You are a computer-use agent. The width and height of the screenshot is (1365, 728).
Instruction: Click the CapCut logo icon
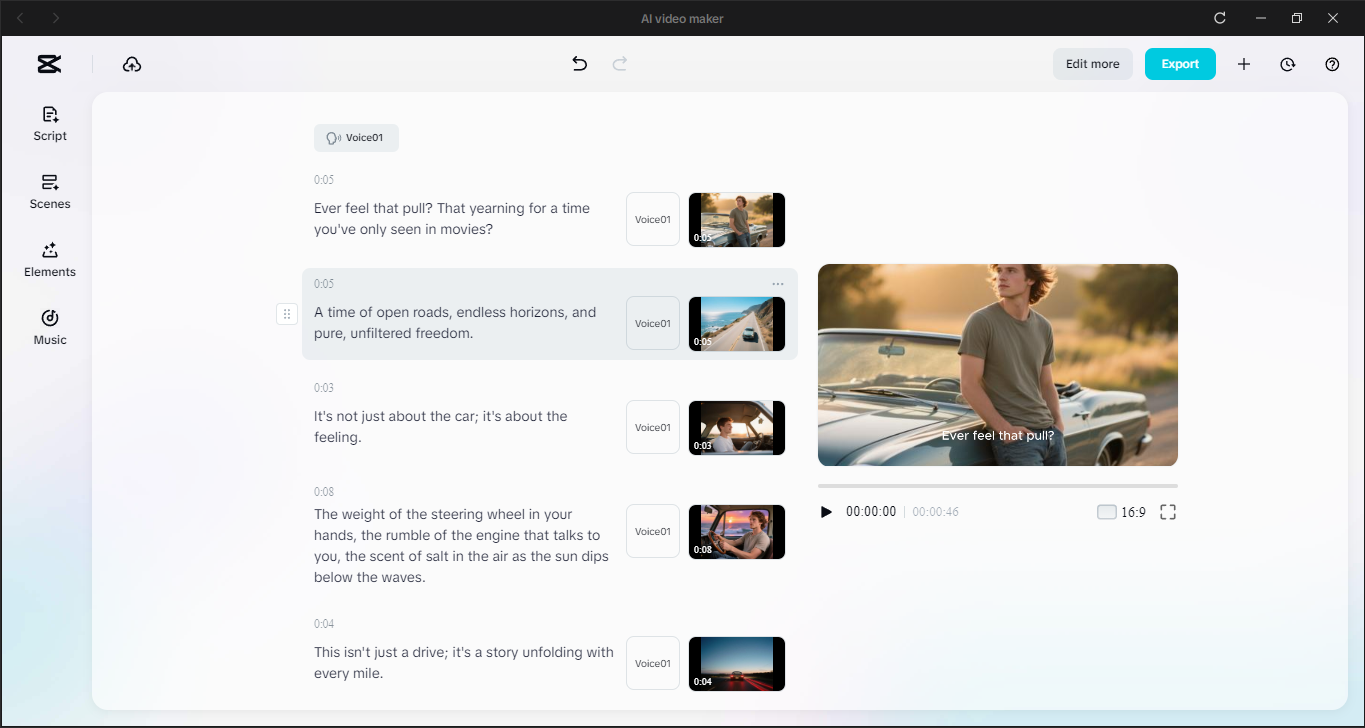click(48, 63)
